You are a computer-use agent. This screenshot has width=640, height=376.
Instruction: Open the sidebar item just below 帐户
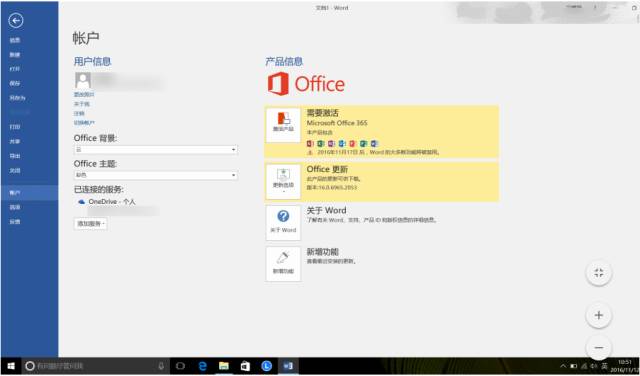15,207
